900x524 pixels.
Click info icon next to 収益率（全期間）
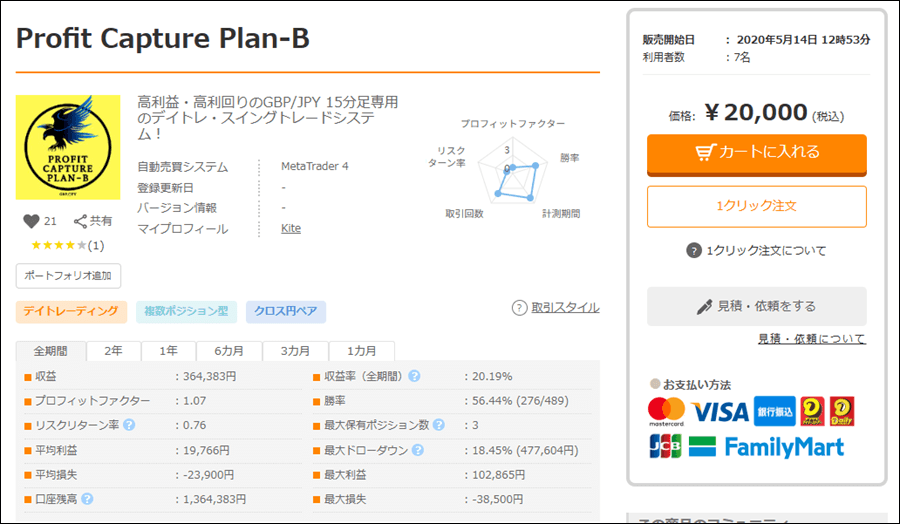point(414,376)
